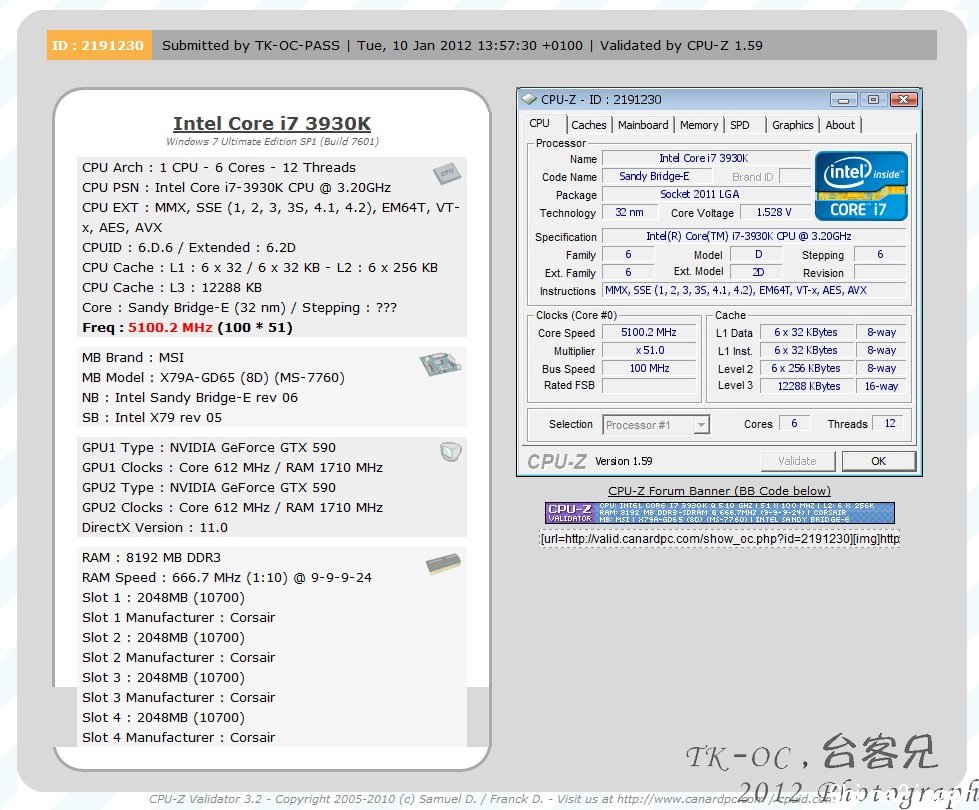Click the 'Slot 1 Manufacturer : Corsair' line

179,618
